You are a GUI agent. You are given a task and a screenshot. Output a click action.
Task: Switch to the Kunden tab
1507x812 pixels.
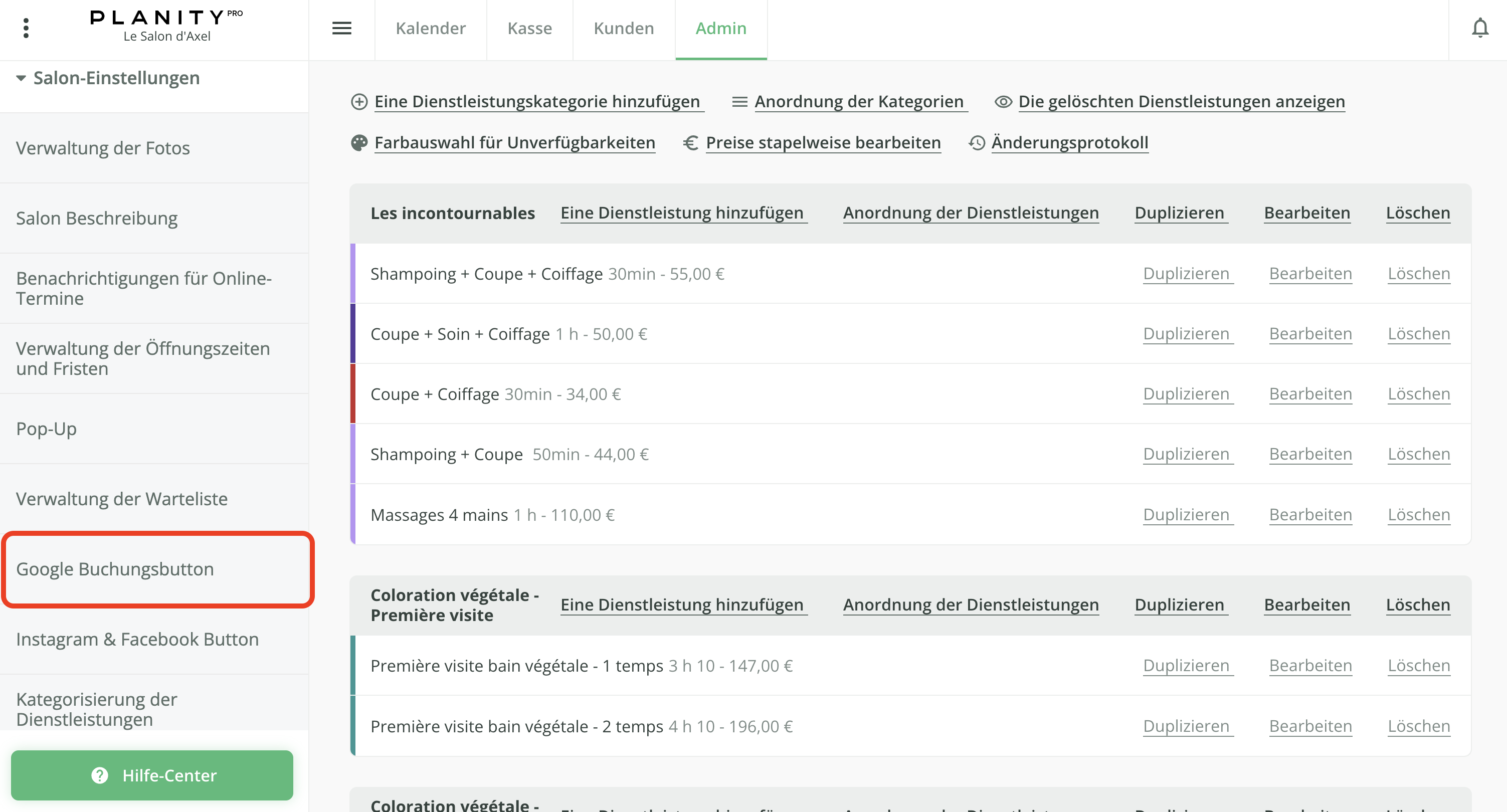[623, 28]
